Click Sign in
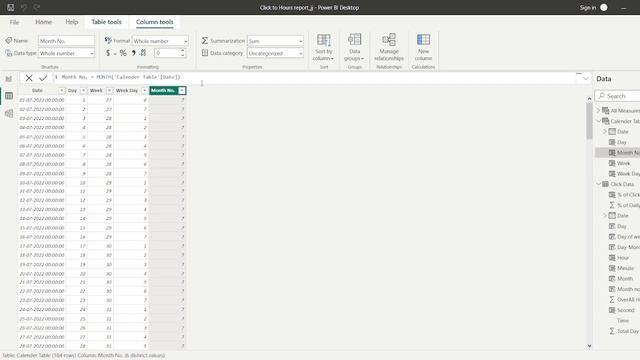This screenshot has height=360, width=640. pos(588,7)
